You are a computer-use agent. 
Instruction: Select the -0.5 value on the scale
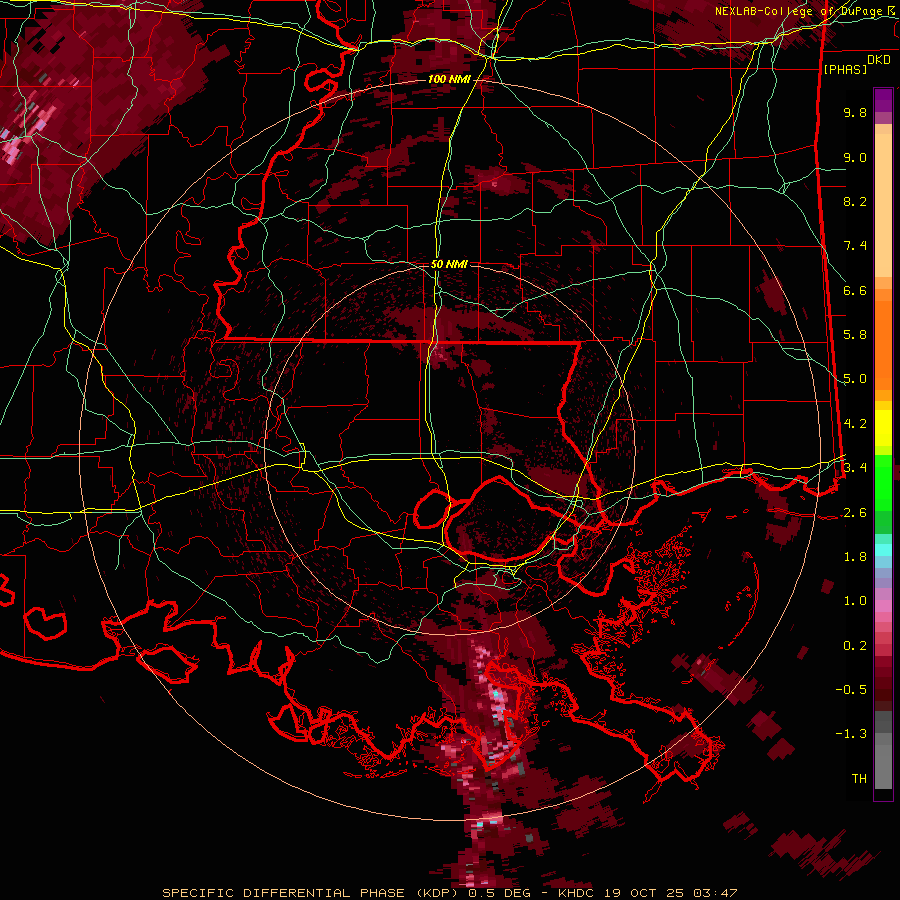tap(851, 690)
